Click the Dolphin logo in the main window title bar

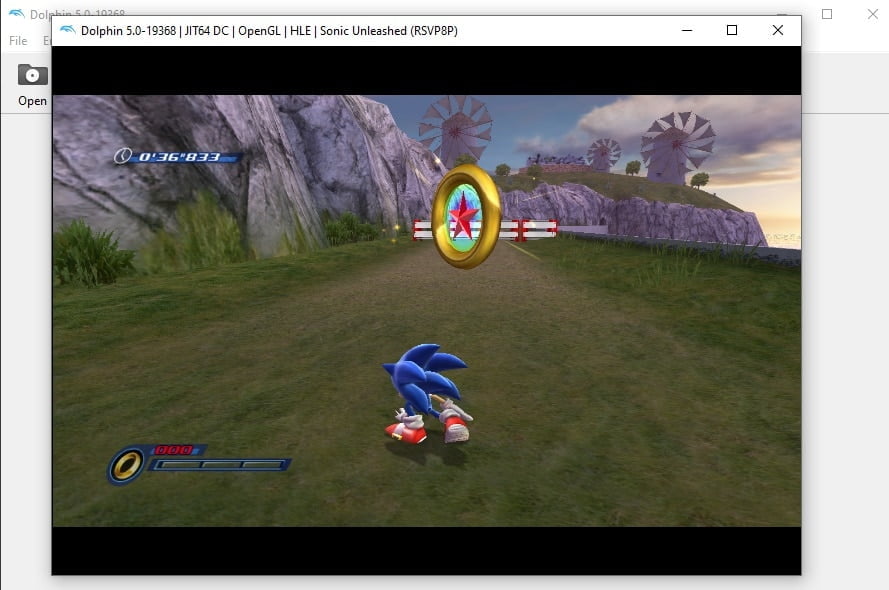click(16, 13)
